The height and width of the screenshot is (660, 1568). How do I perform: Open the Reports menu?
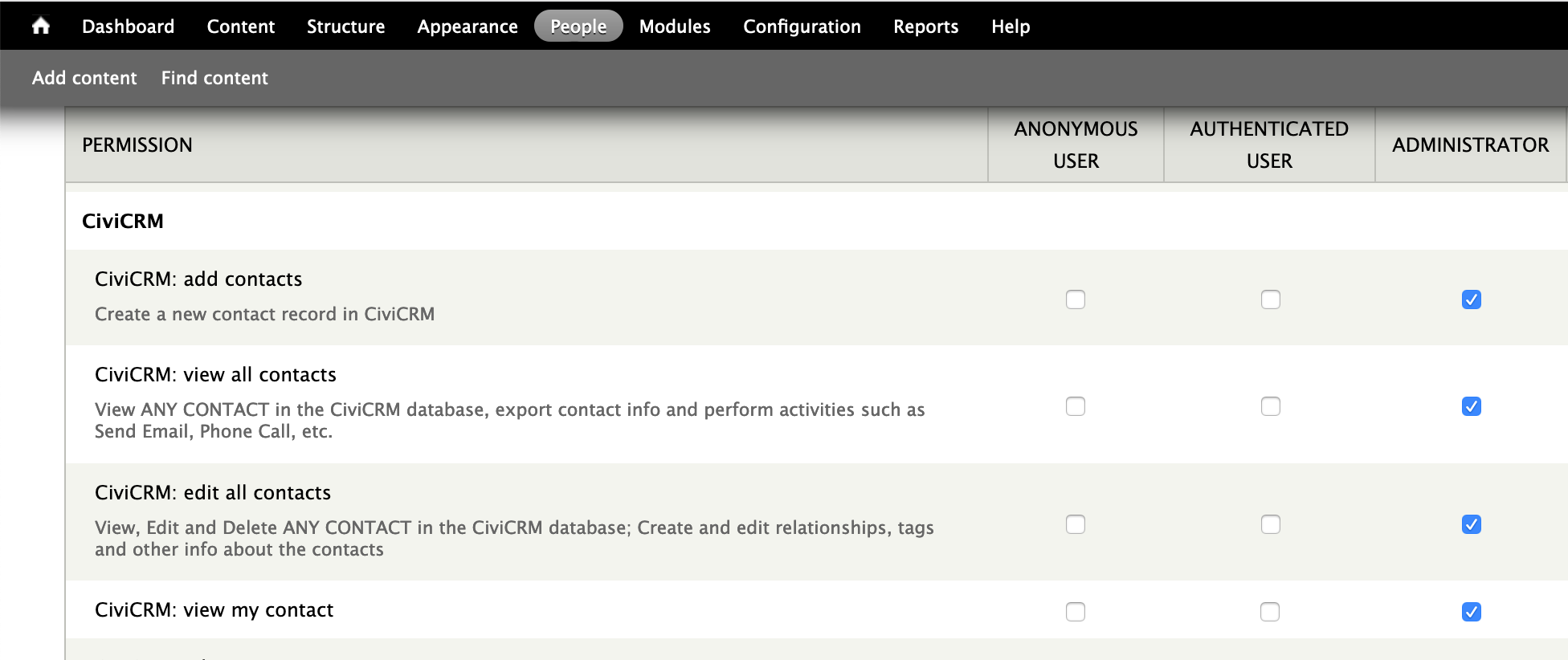point(925,26)
